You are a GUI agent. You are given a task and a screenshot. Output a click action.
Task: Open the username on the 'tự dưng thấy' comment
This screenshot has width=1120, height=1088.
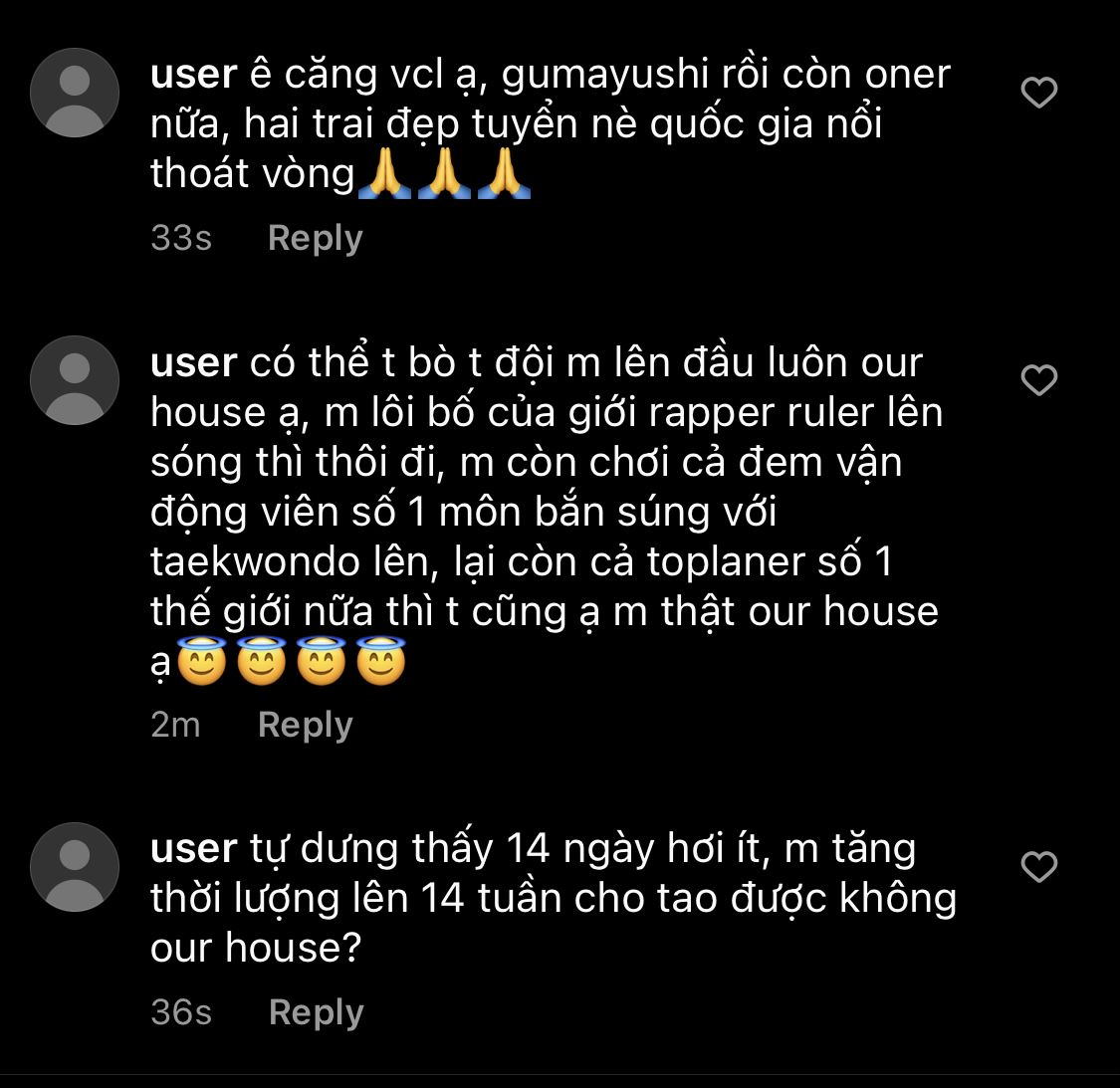pyautogui.click(x=193, y=849)
